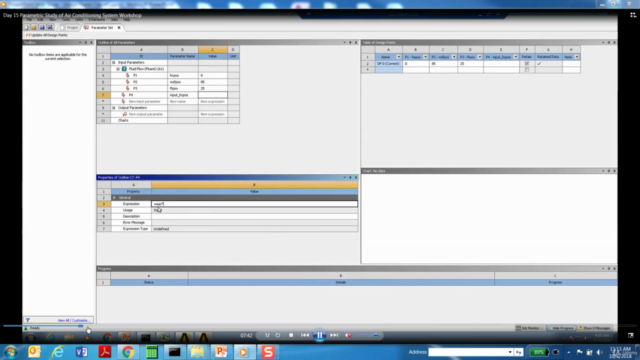Open the View menu

pyautogui.click(x=53, y=19)
